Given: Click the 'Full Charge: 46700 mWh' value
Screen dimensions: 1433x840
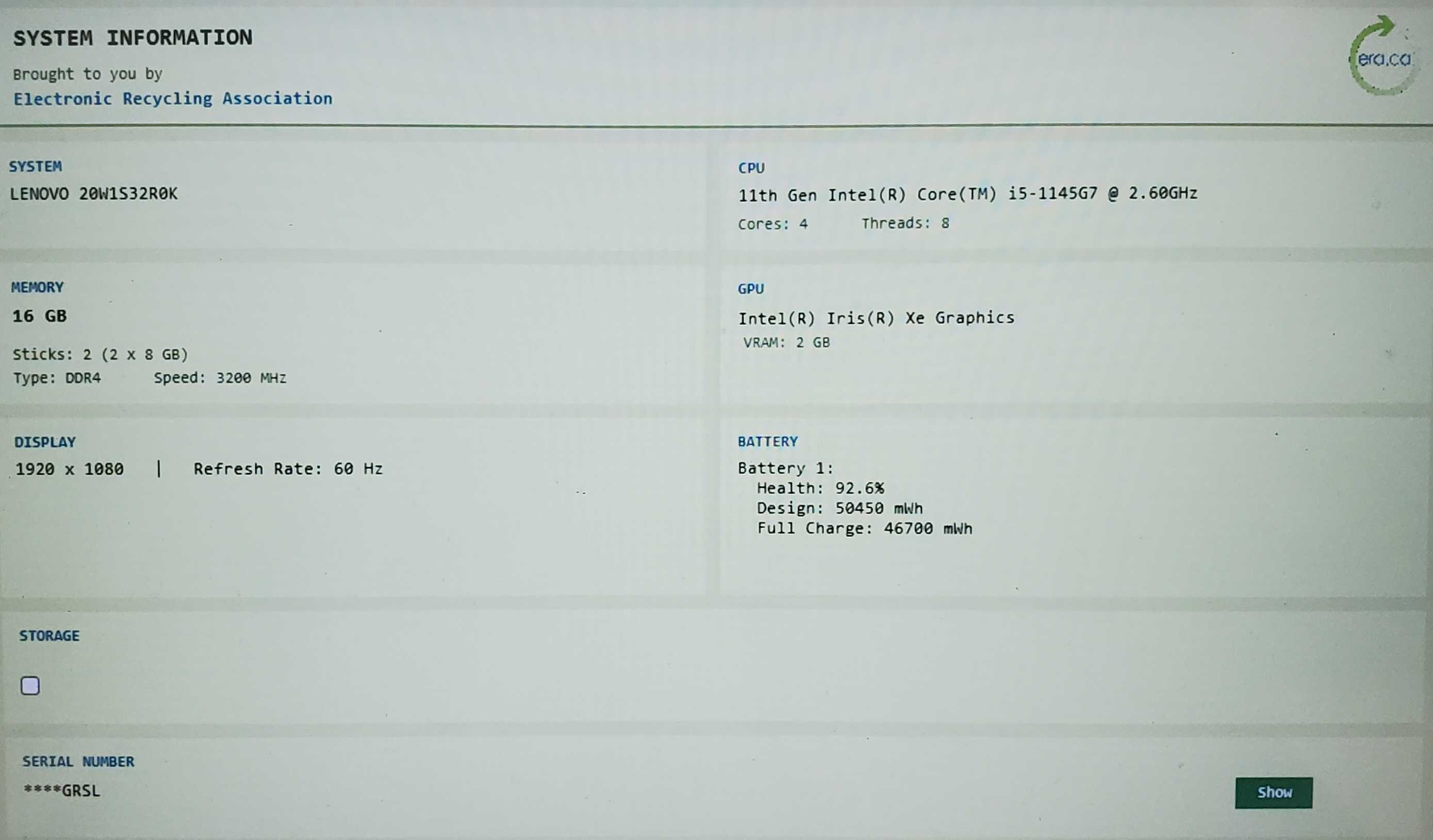Looking at the screenshot, I should click(864, 529).
